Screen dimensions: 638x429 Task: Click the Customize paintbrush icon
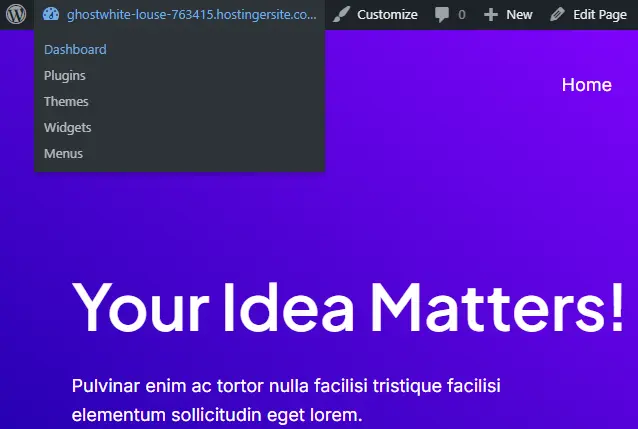(341, 15)
